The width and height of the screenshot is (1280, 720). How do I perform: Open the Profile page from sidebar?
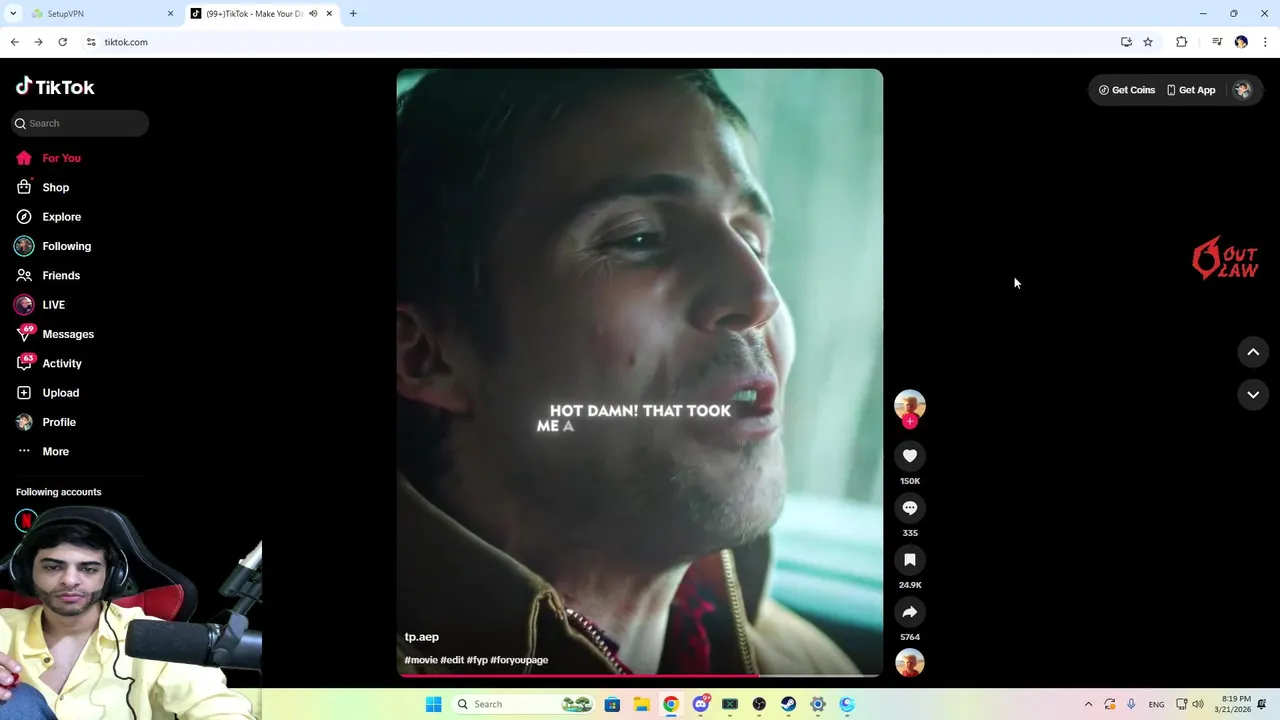[46, 422]
